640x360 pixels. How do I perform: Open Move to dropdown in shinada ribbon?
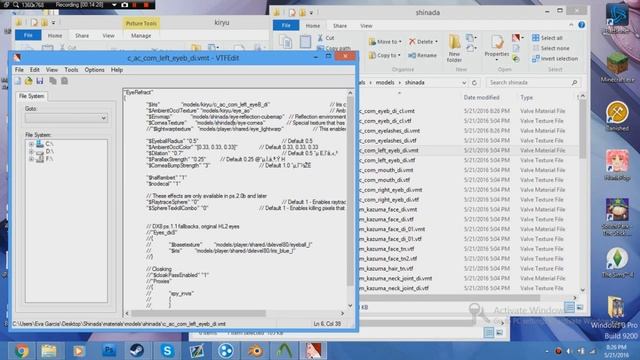tap(385, 42)
